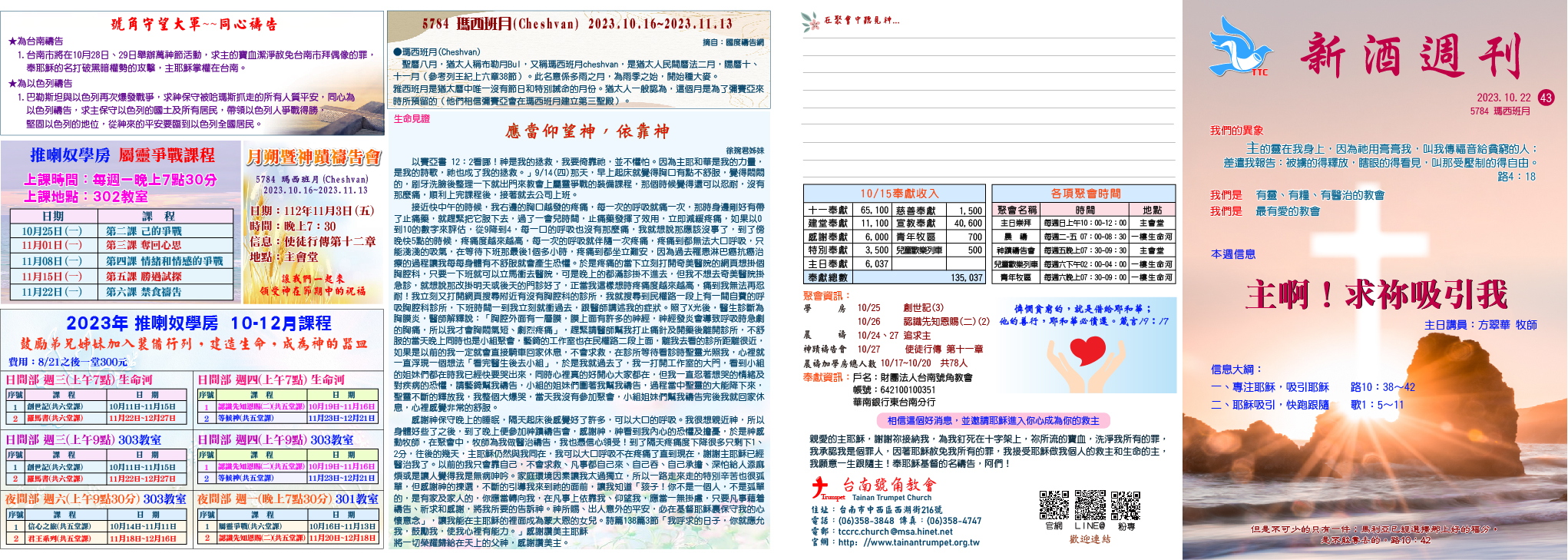Click the 聚會資訊 label

tap(826, 296)
